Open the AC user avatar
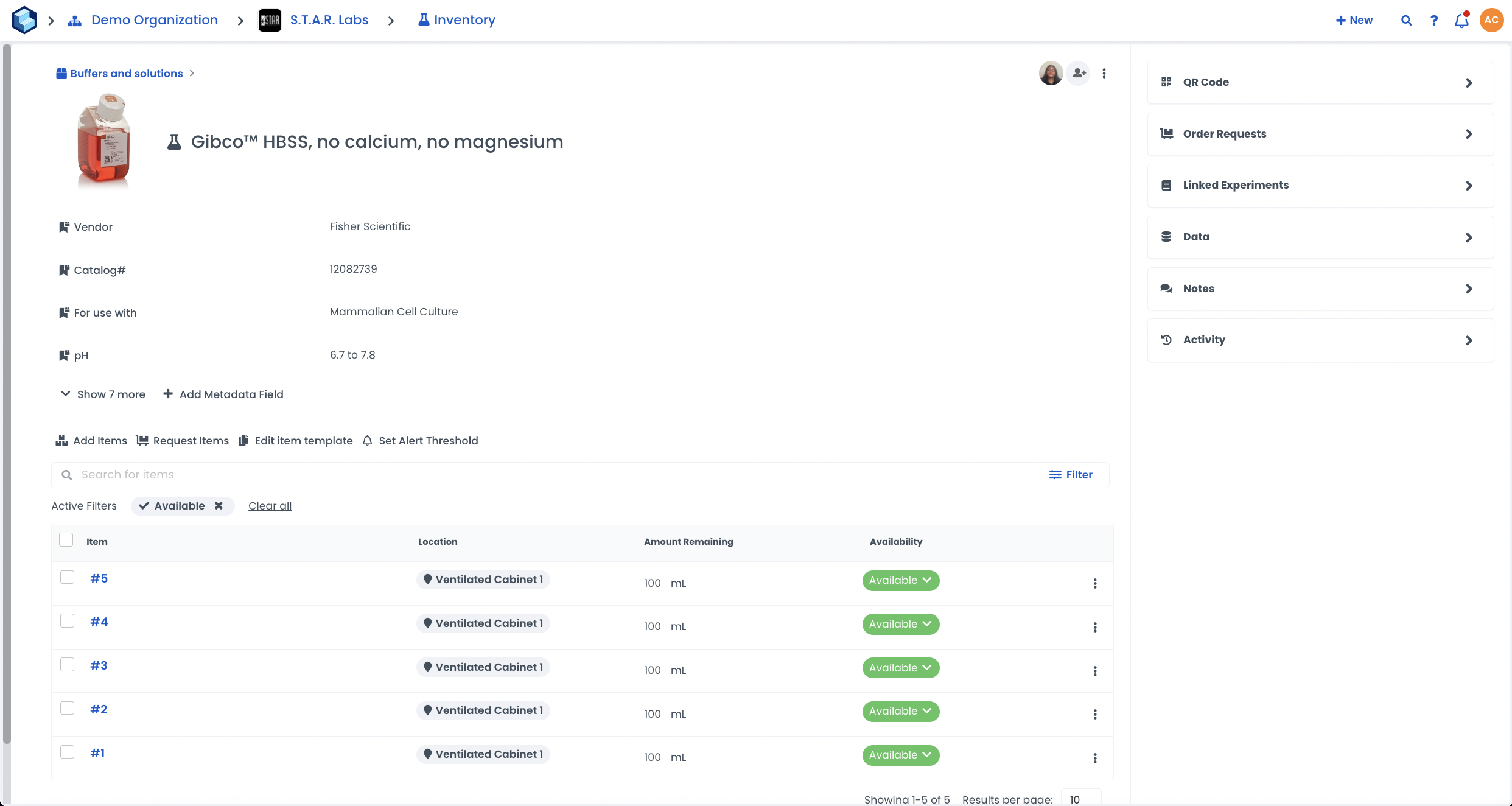The width and height of the screenshot is (1512, 806). [1491, 20]
